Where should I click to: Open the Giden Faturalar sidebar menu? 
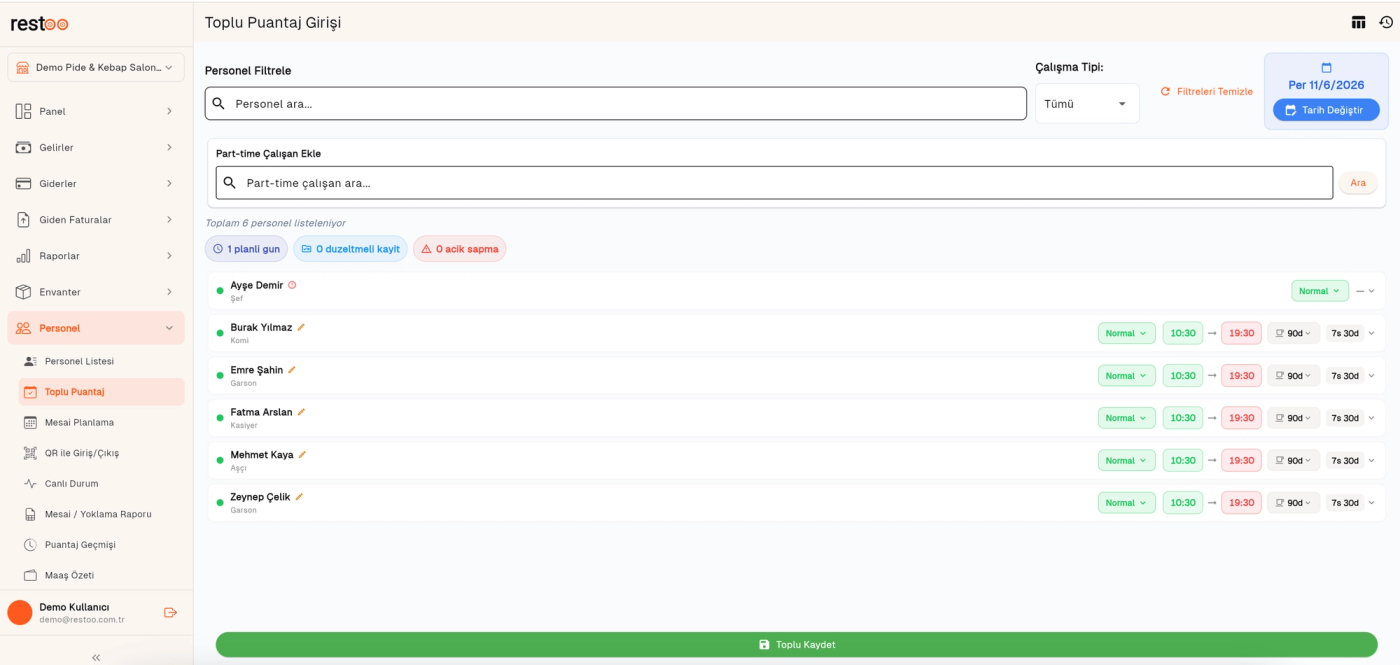click(96, 220)
